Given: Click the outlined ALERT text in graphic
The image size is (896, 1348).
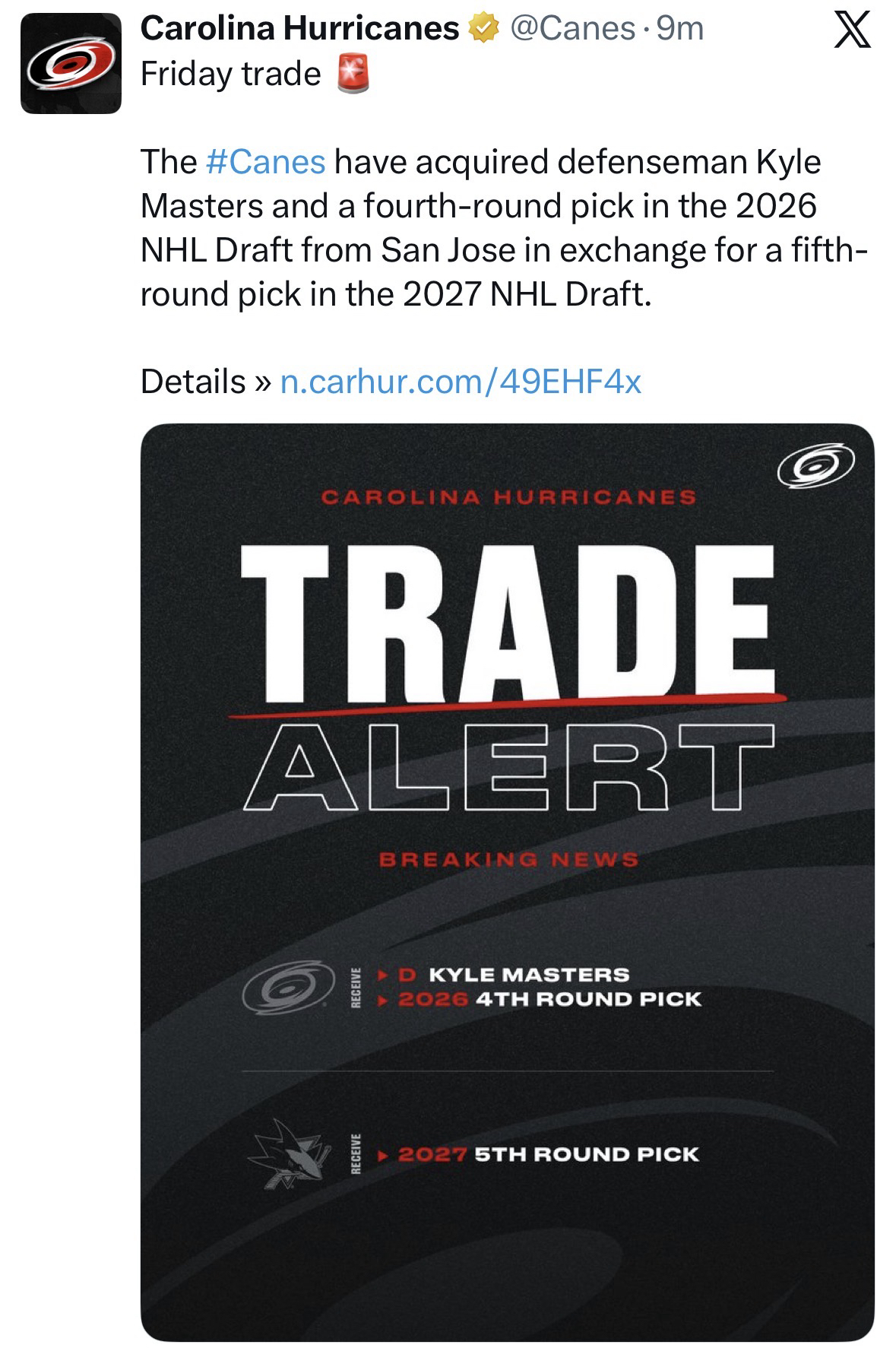Looking at the screenshot, I should [508, 767].
